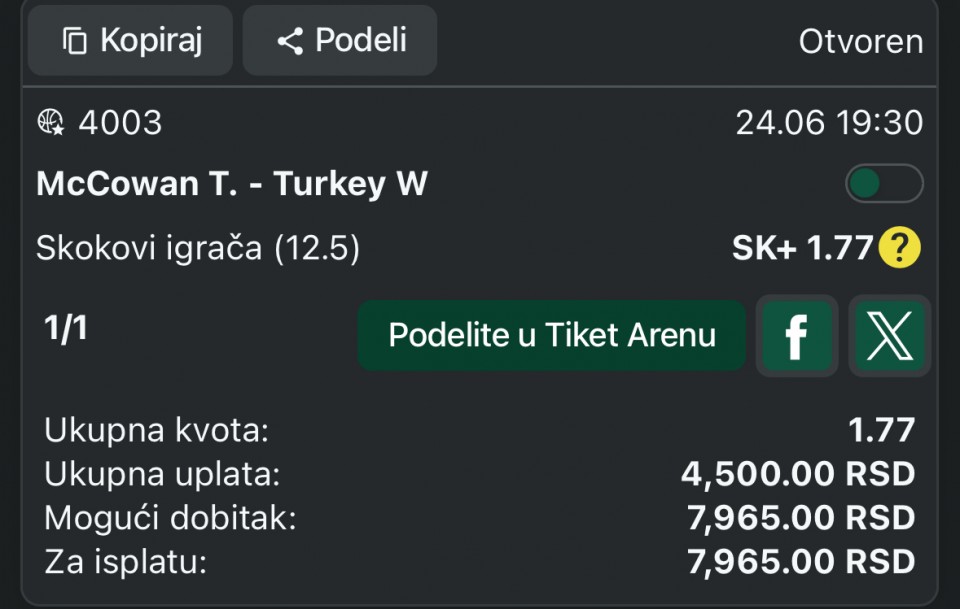This screenshot has width=960, height=609.
Task: Click the Skokovi igrača (12.5) market text
Action: (x=198, y=248)
